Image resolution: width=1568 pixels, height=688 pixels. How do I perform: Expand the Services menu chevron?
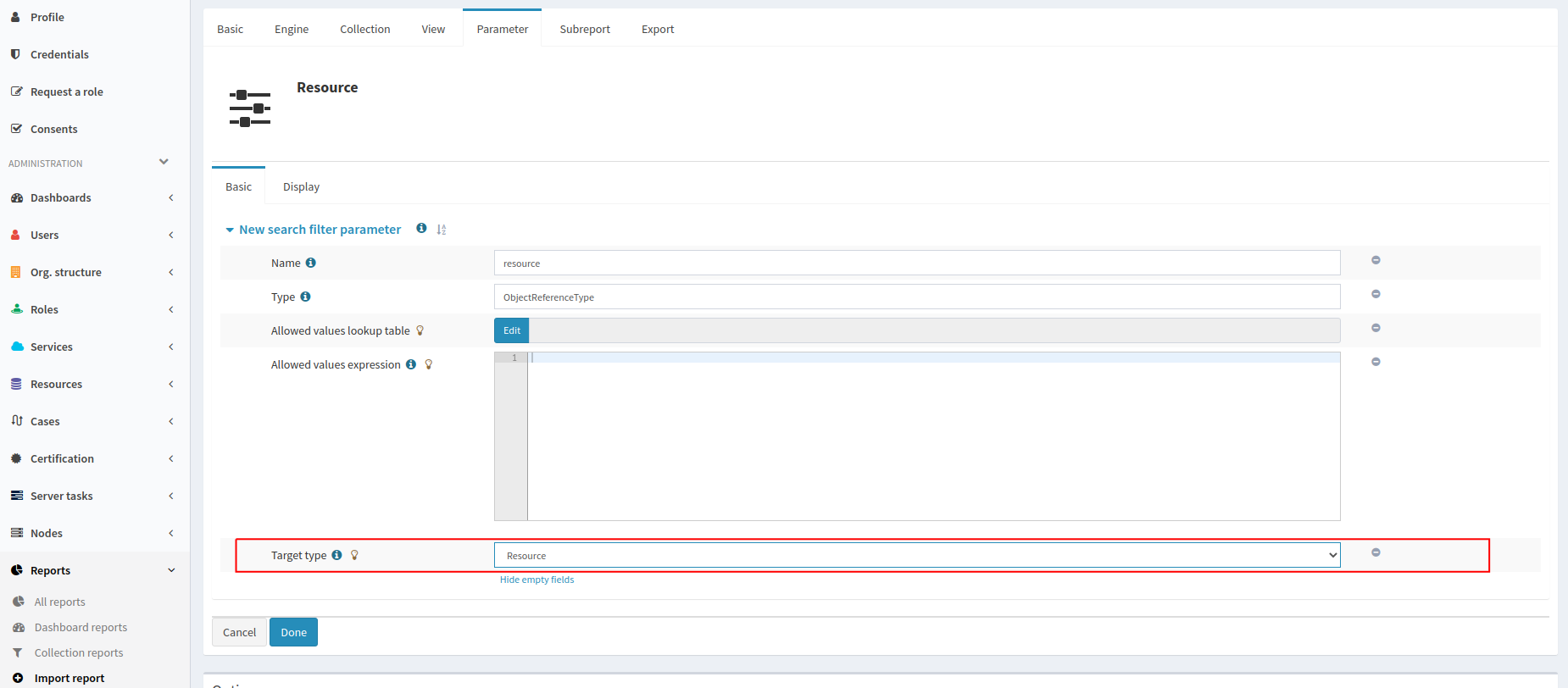[171, 347]
